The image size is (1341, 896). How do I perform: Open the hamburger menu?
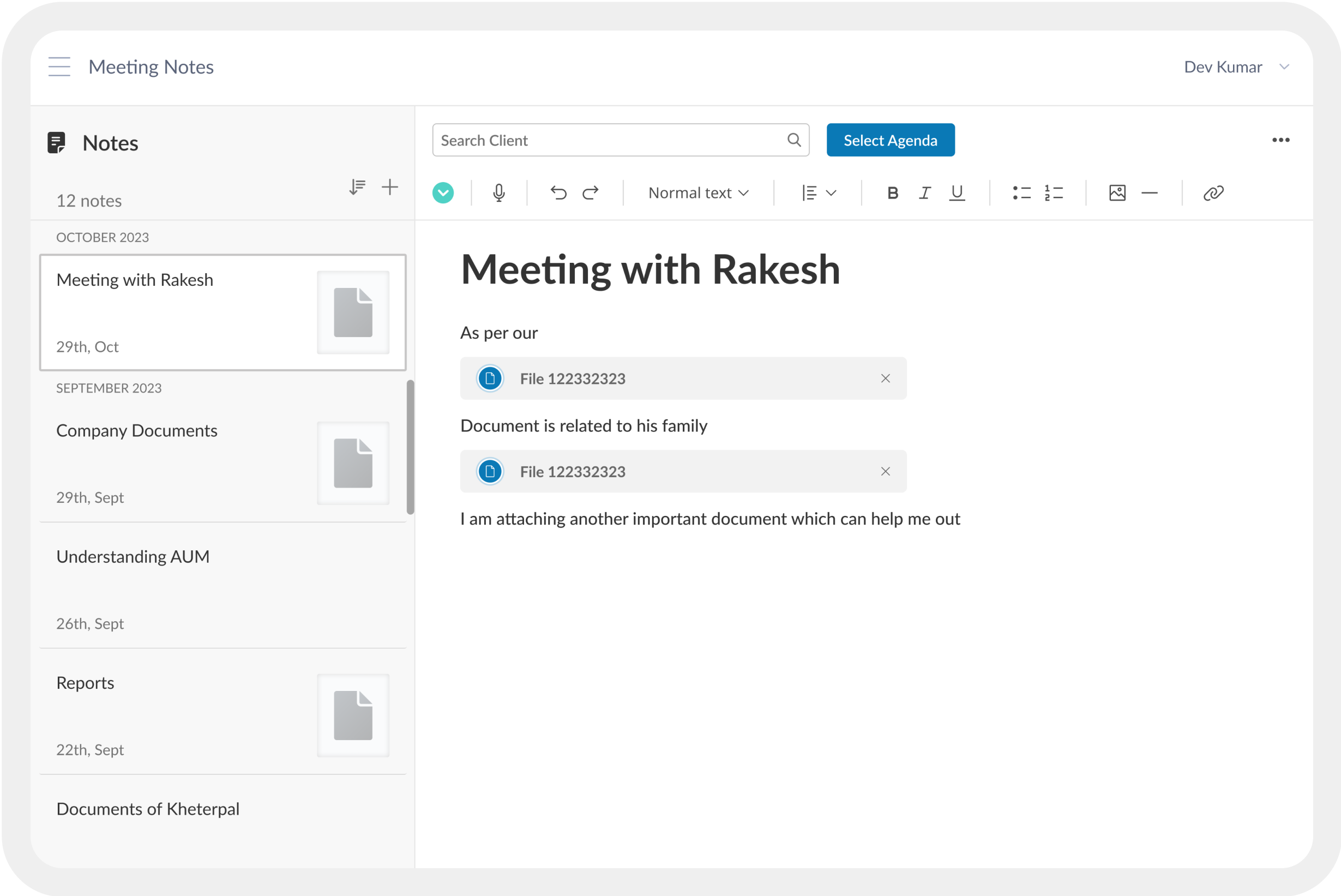click(x=59, y=67)
